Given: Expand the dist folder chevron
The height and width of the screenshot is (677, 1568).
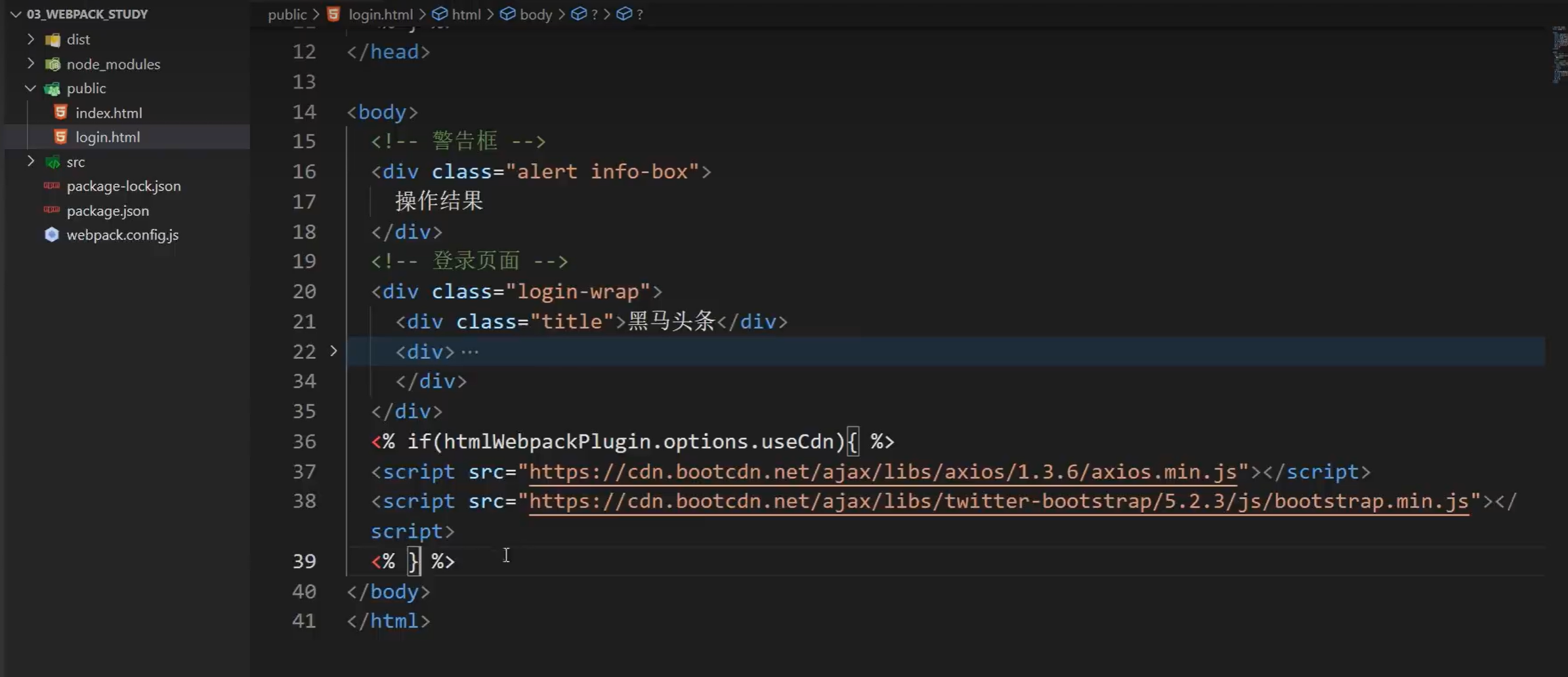Looking at the screenshot, I should coord(30,39).
